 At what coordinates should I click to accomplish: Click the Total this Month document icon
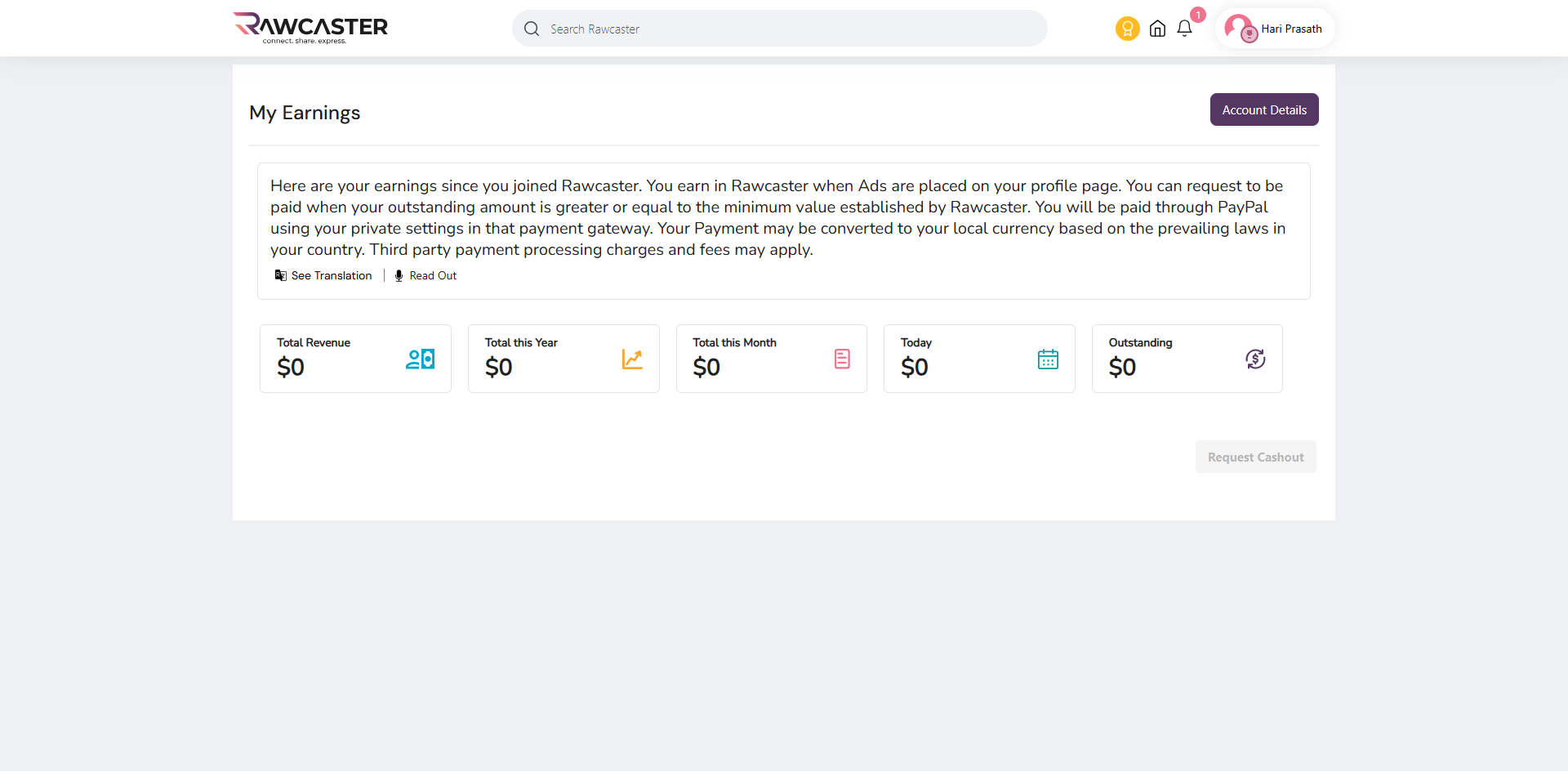tap(842, 359)
